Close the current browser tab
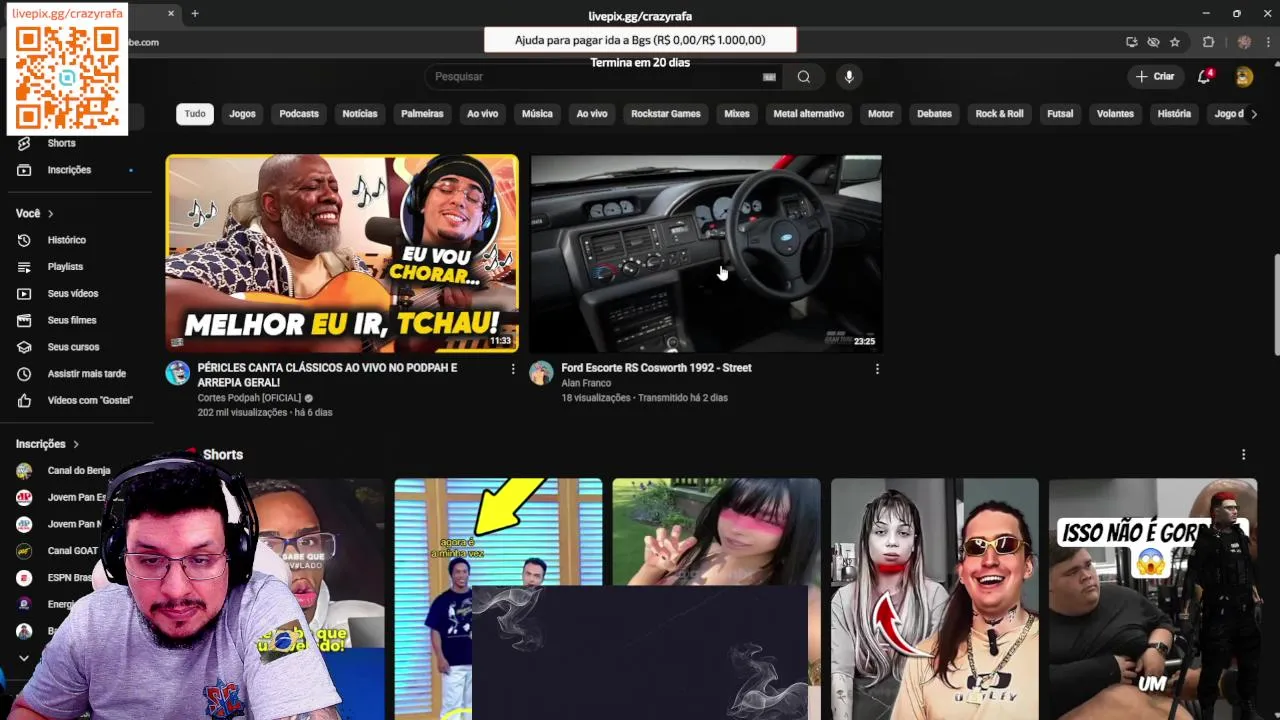The height and width of the screenshot is (720, 1280). tap(171, 14)
